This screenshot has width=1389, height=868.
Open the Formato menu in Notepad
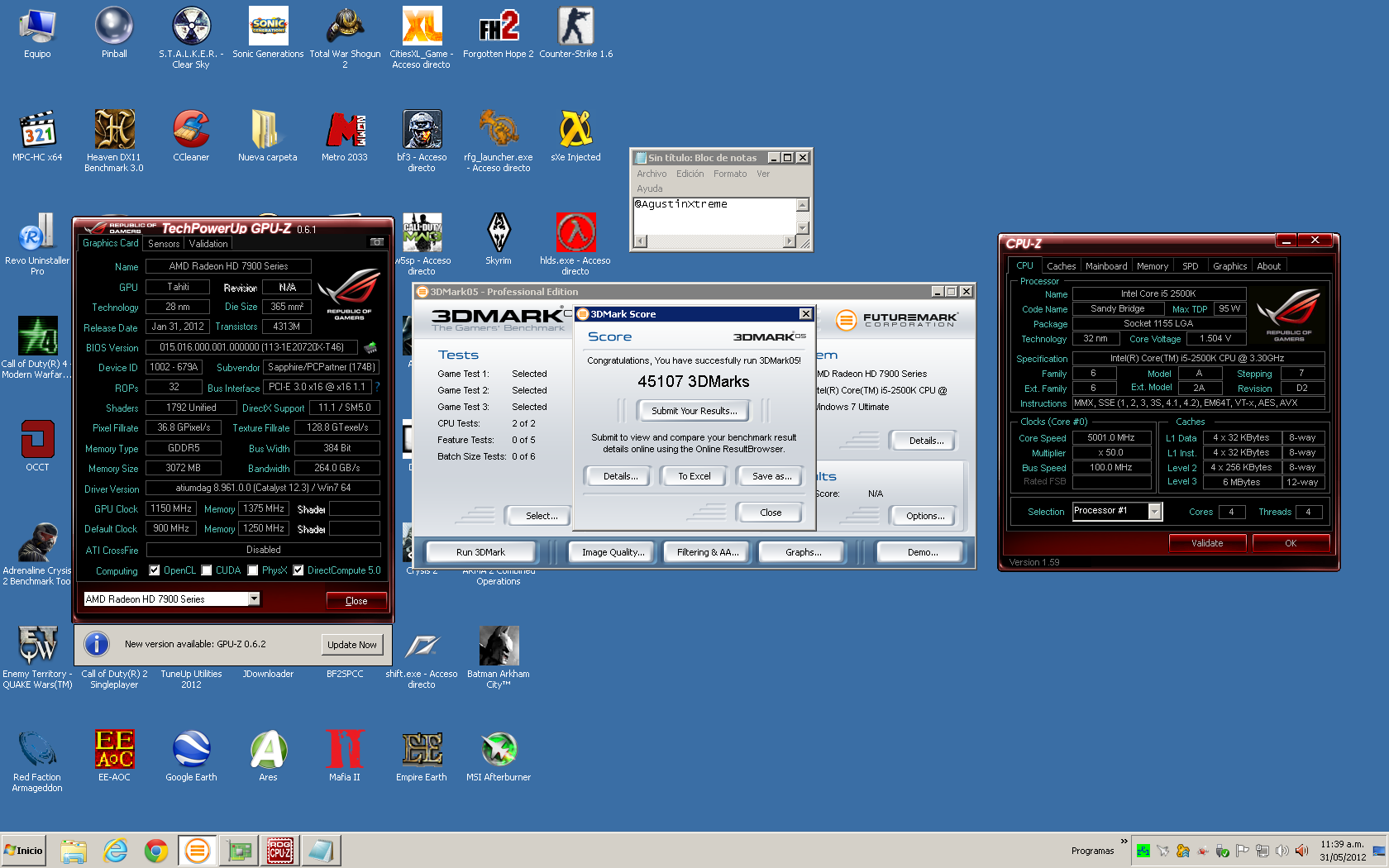coord(730,174)
